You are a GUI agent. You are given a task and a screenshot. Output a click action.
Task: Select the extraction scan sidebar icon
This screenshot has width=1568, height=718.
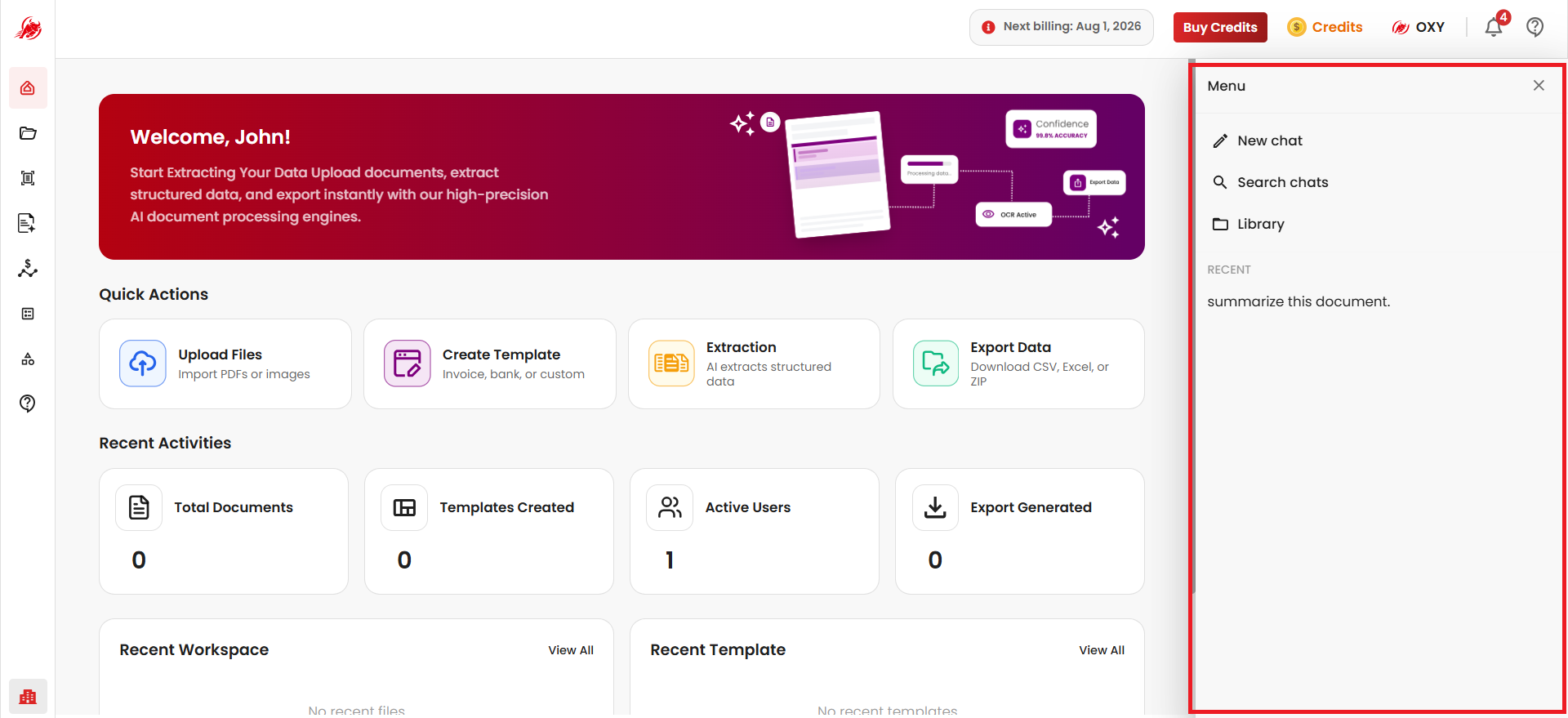28,178
